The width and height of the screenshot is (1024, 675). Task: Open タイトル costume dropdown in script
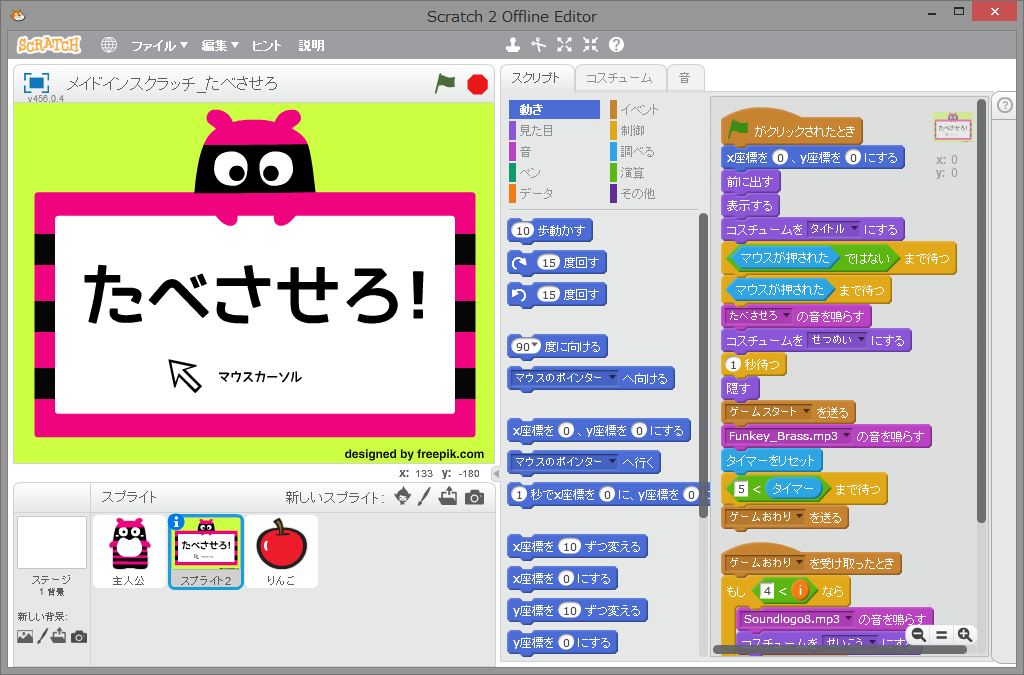point(854,229)
